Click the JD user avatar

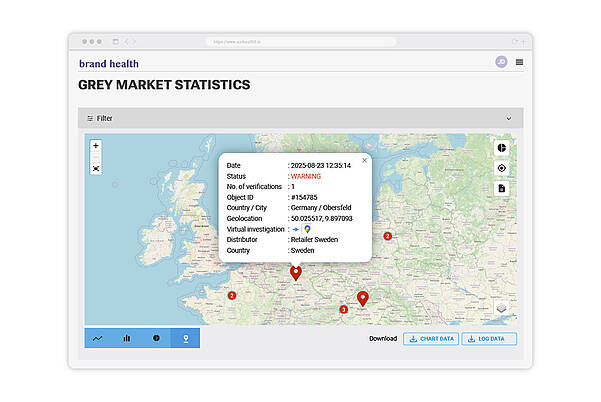tap(501, 62)
